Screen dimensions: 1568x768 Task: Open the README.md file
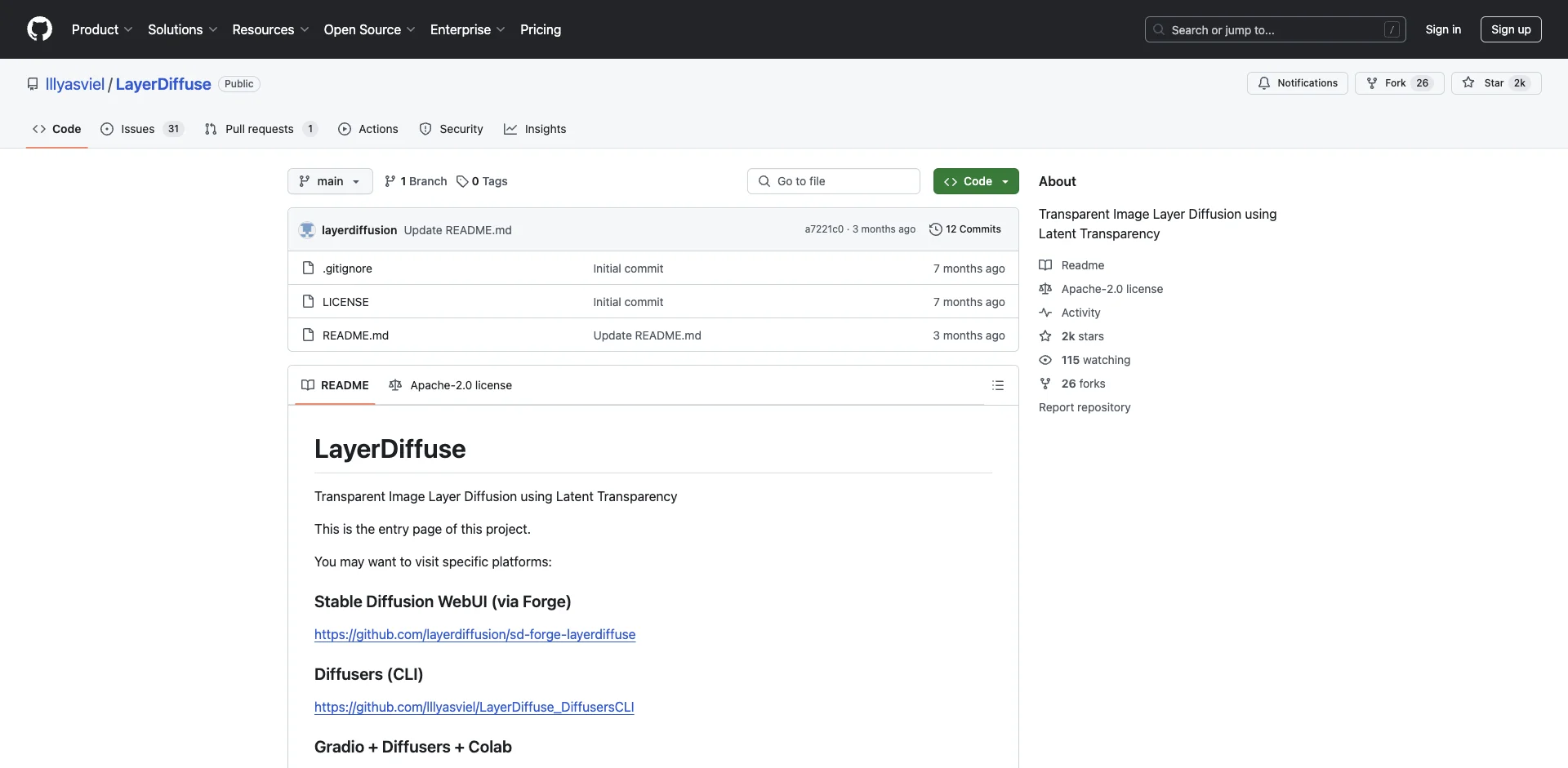[x=355, y=335]
